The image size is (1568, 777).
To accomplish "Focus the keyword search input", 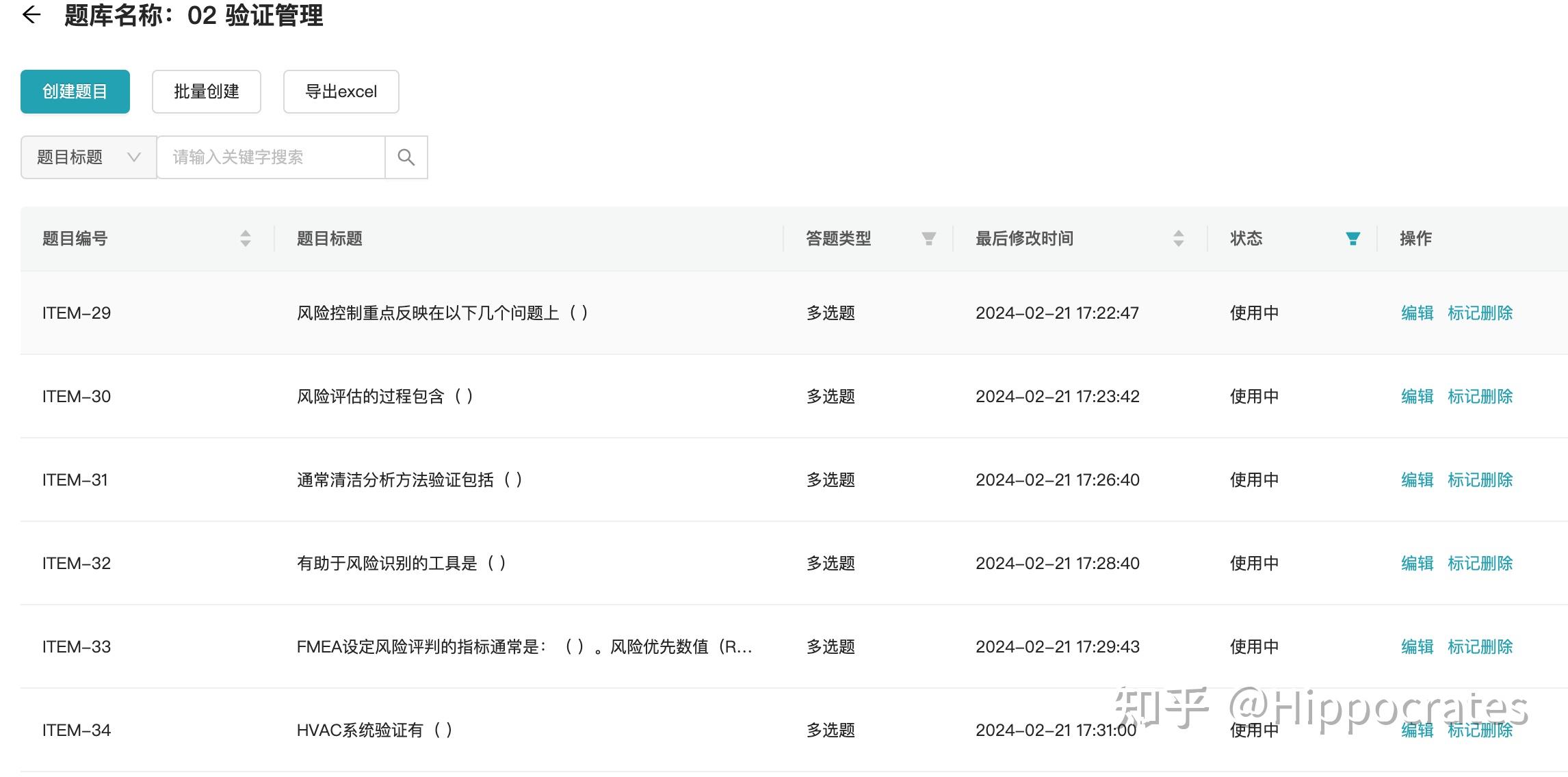I will tap(271, 157).
